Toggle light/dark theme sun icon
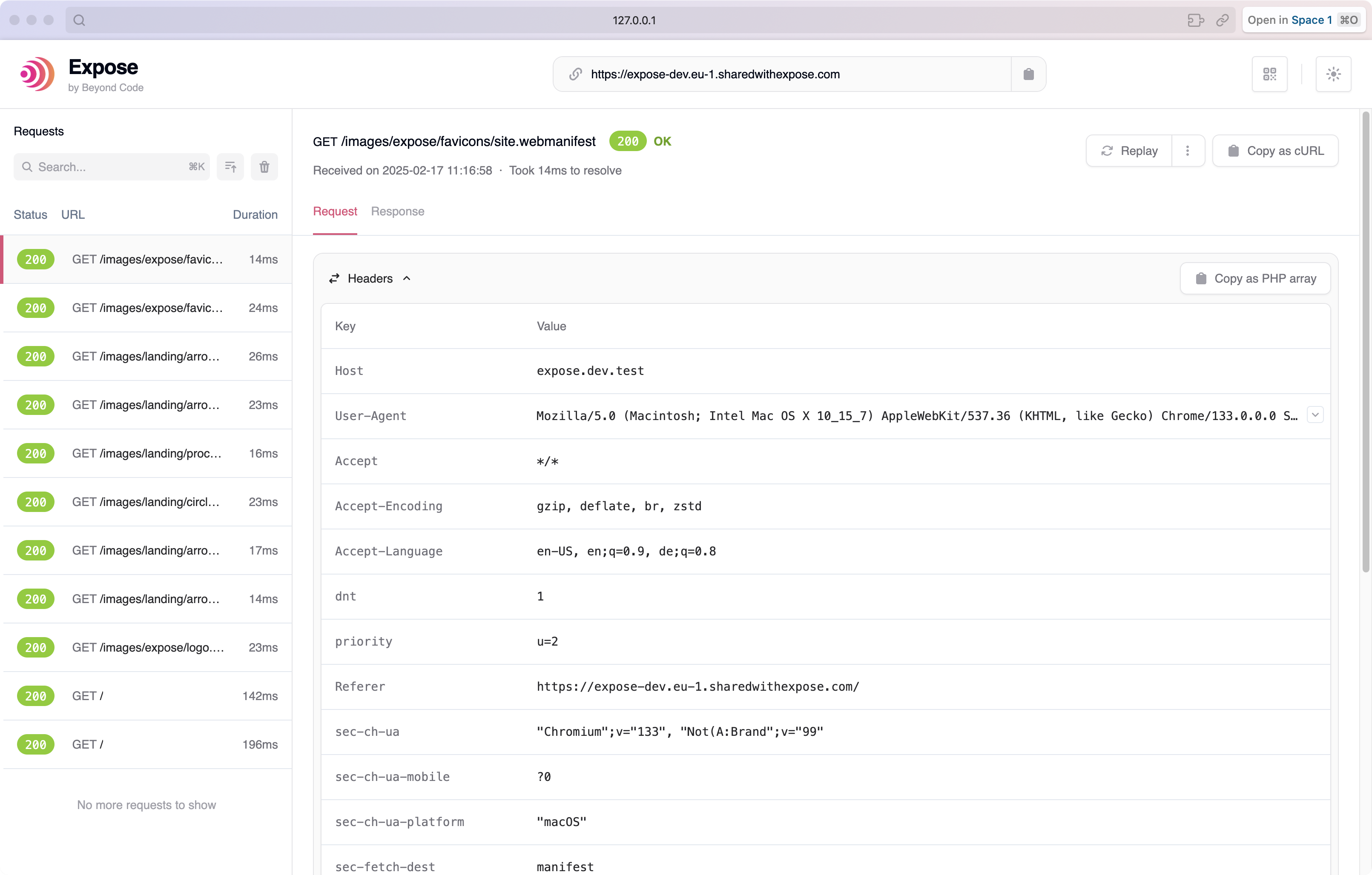This screenshot has height=875, width=1372. [x=1333, y=74]
